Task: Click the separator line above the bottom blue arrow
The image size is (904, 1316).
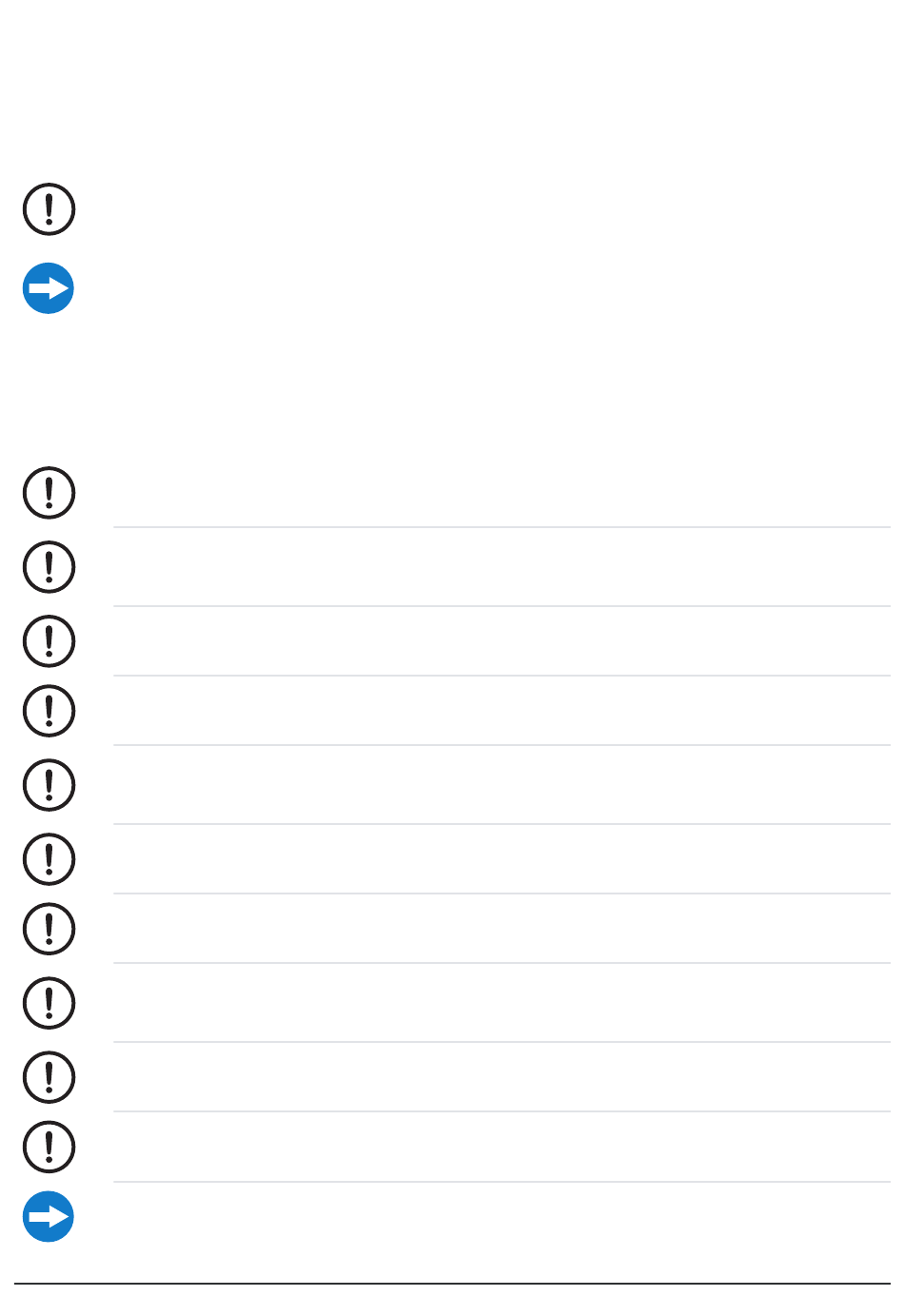Action: tap(501, 1182)
